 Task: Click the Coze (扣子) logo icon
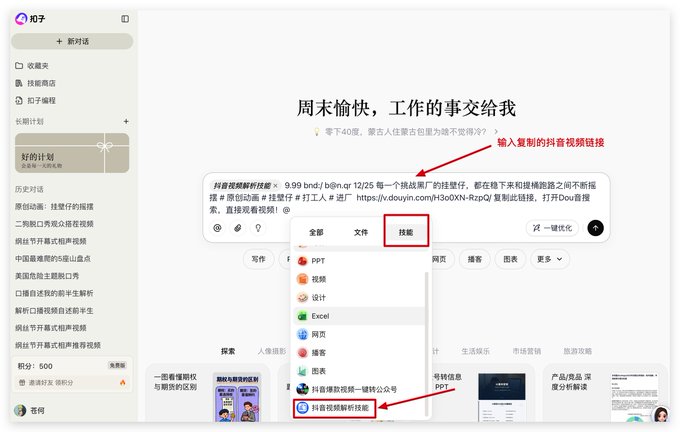[x=21, y=19]
